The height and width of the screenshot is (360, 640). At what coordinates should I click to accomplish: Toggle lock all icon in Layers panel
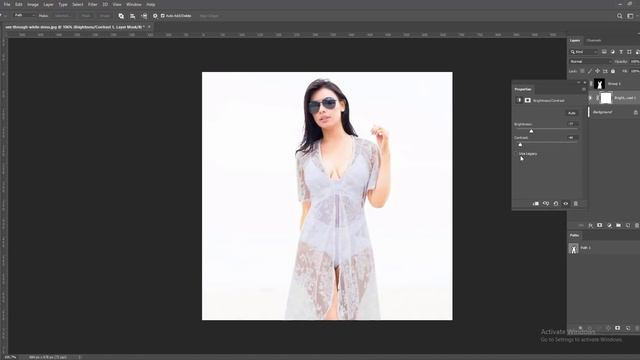click(613, 71)
